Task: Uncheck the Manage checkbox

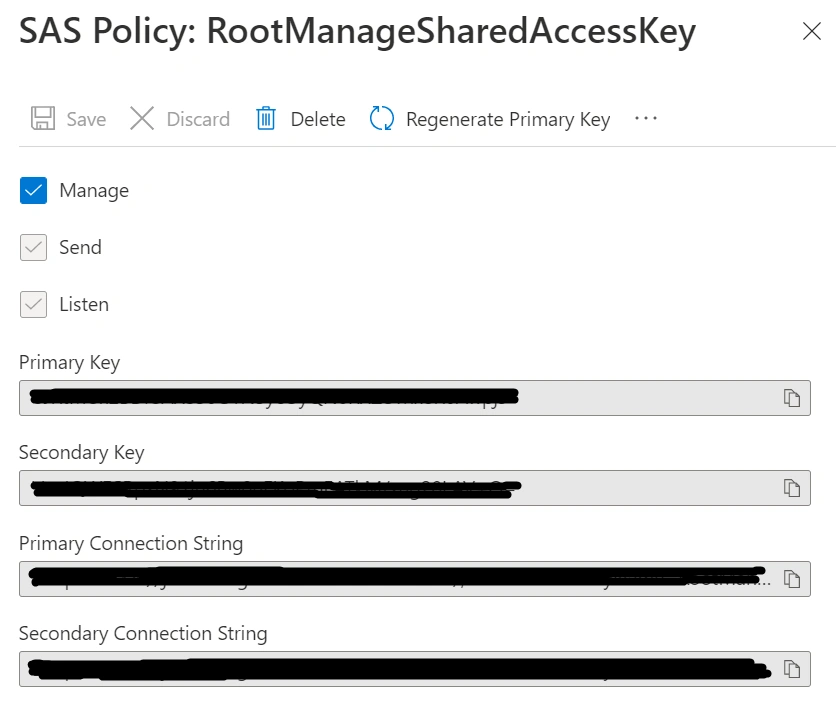Action: pyautogui.click(x=33, y=191)
